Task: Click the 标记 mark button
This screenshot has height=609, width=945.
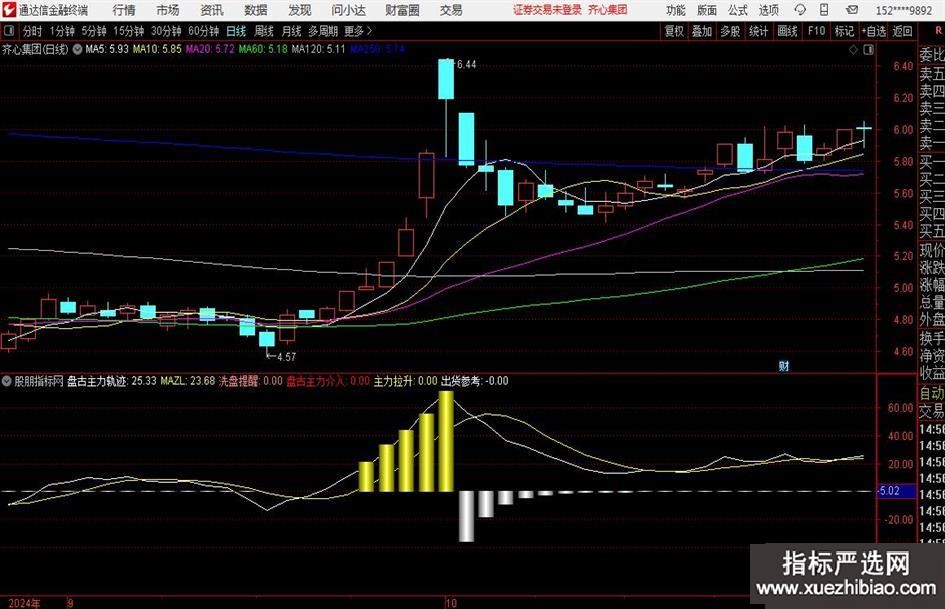Action: tap(844, 31)
